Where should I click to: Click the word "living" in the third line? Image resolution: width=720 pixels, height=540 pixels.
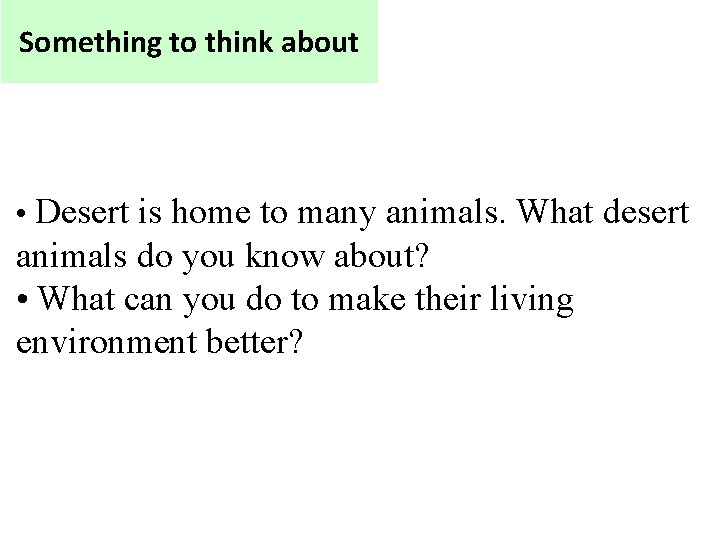point(532,300)
